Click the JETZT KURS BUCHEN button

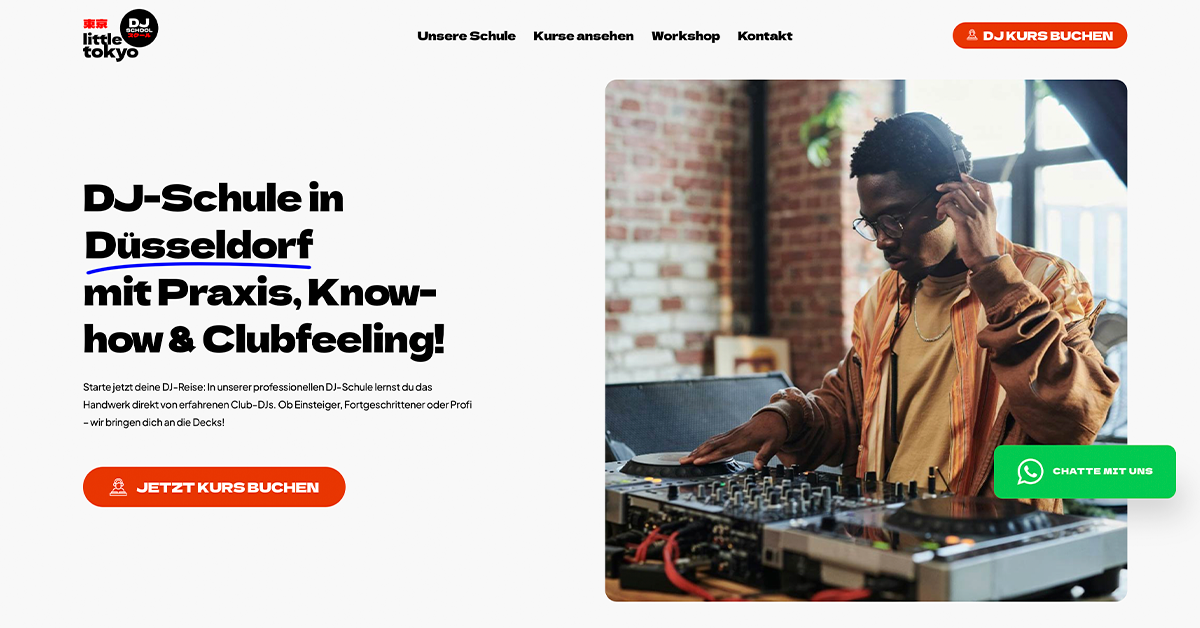coord(214,487)
